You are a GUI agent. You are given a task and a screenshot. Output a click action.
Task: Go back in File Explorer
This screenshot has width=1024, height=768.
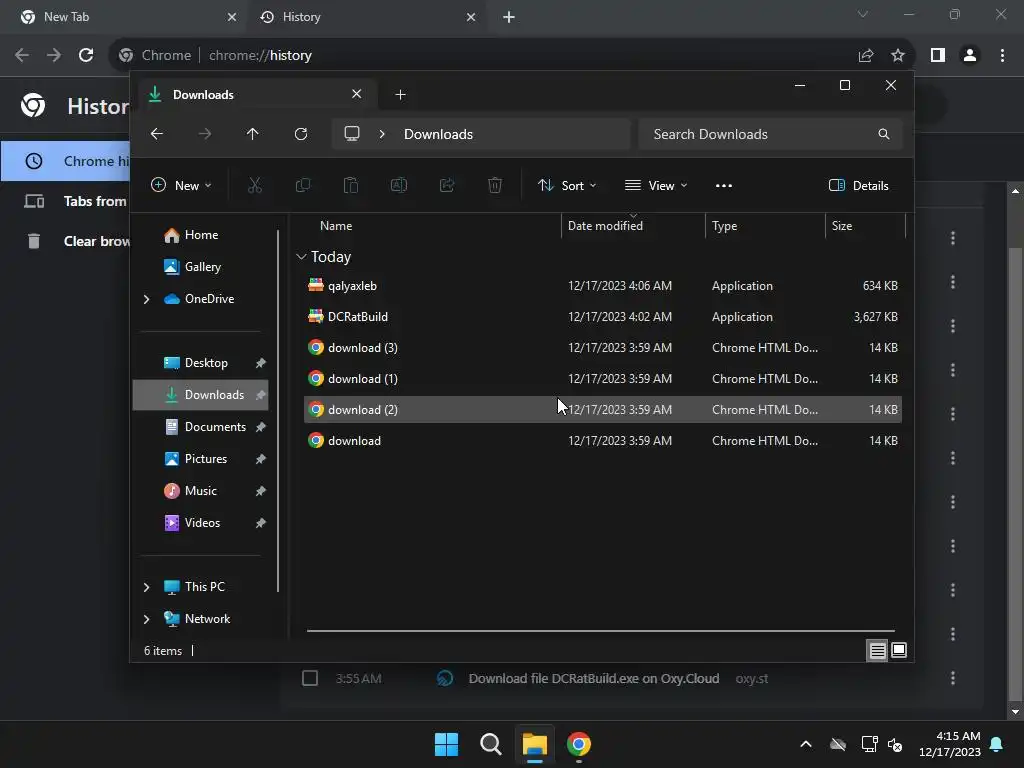pyautogui.click(x=157, y=134)
